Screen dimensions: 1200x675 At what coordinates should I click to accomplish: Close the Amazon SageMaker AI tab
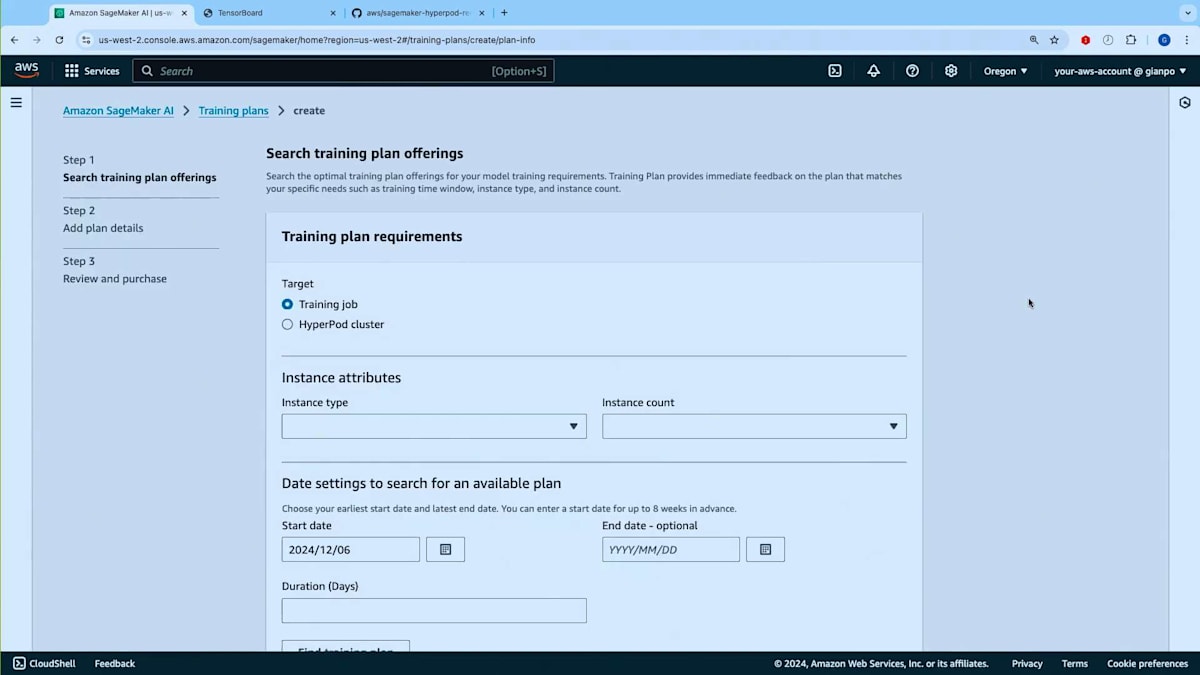click(184, 13)
